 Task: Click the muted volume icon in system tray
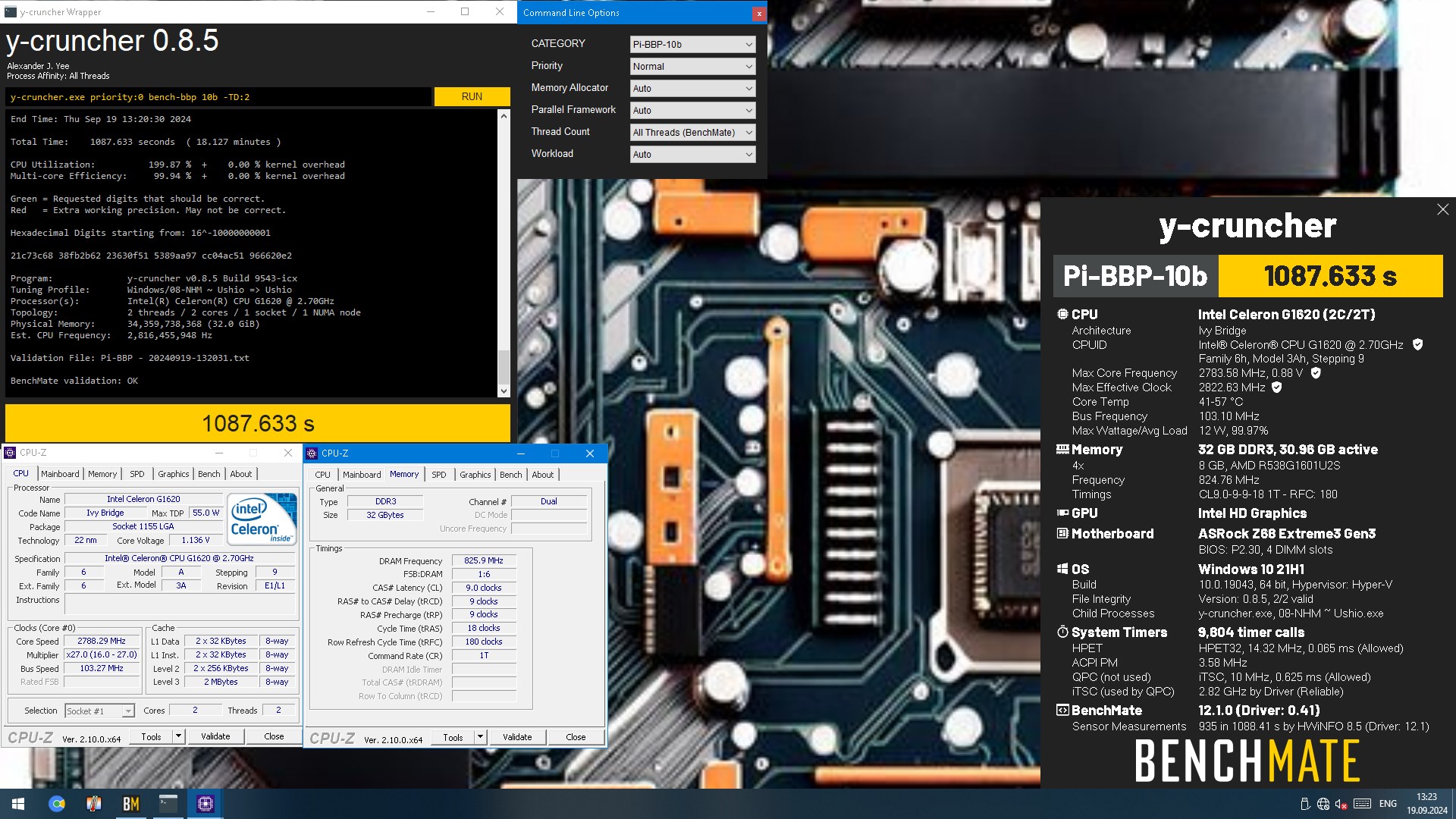[1341, 804]
